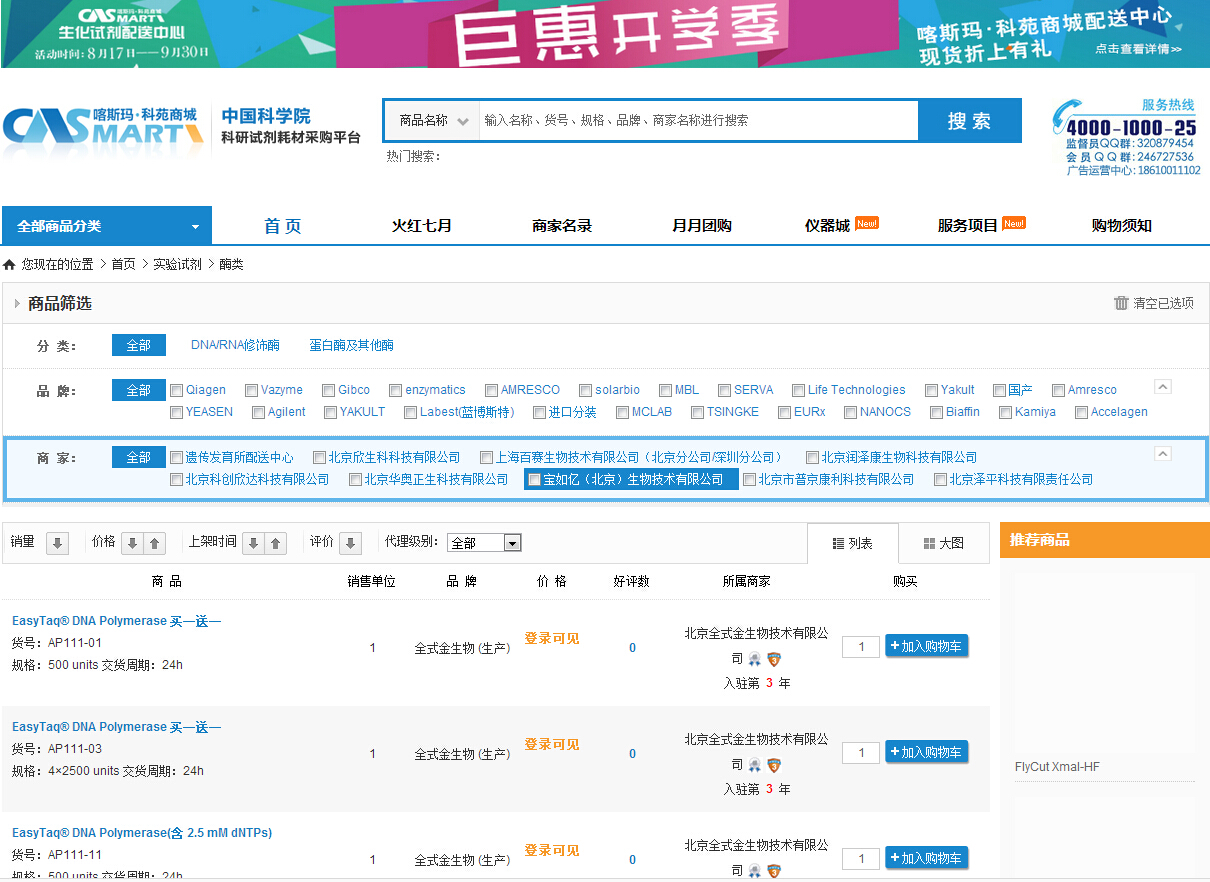Check the Life Technologies brand checkbox
This screenshot has width=1210, height=882.
pos(798,391)
